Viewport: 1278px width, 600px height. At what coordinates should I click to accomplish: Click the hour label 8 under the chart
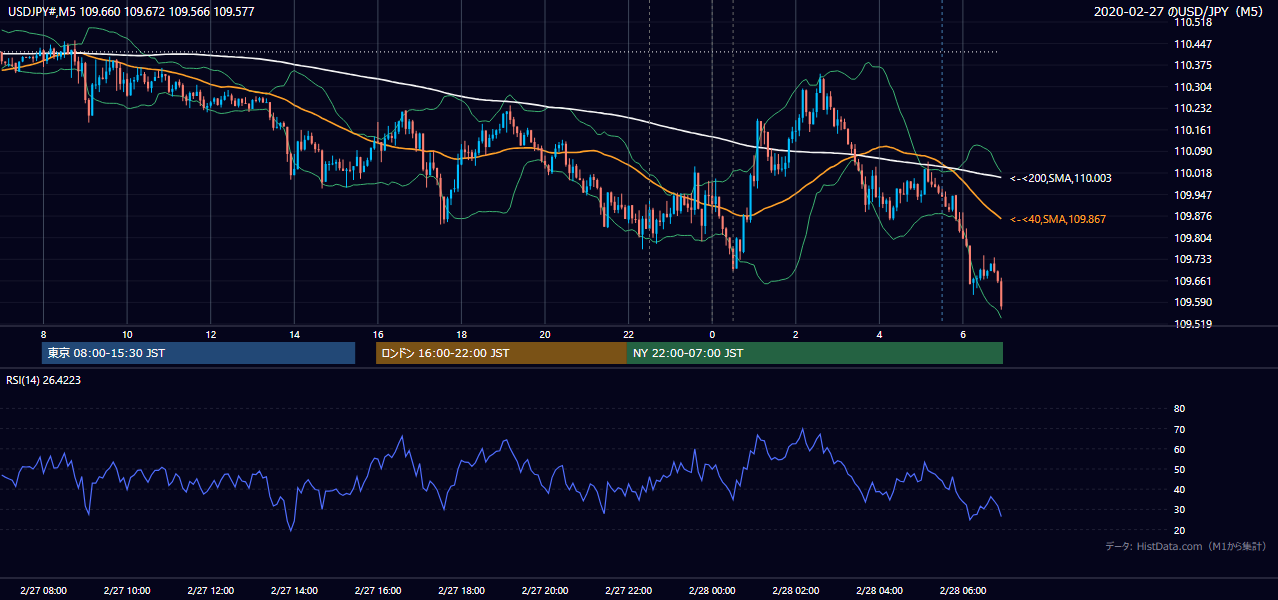click(x=43, y=334)
